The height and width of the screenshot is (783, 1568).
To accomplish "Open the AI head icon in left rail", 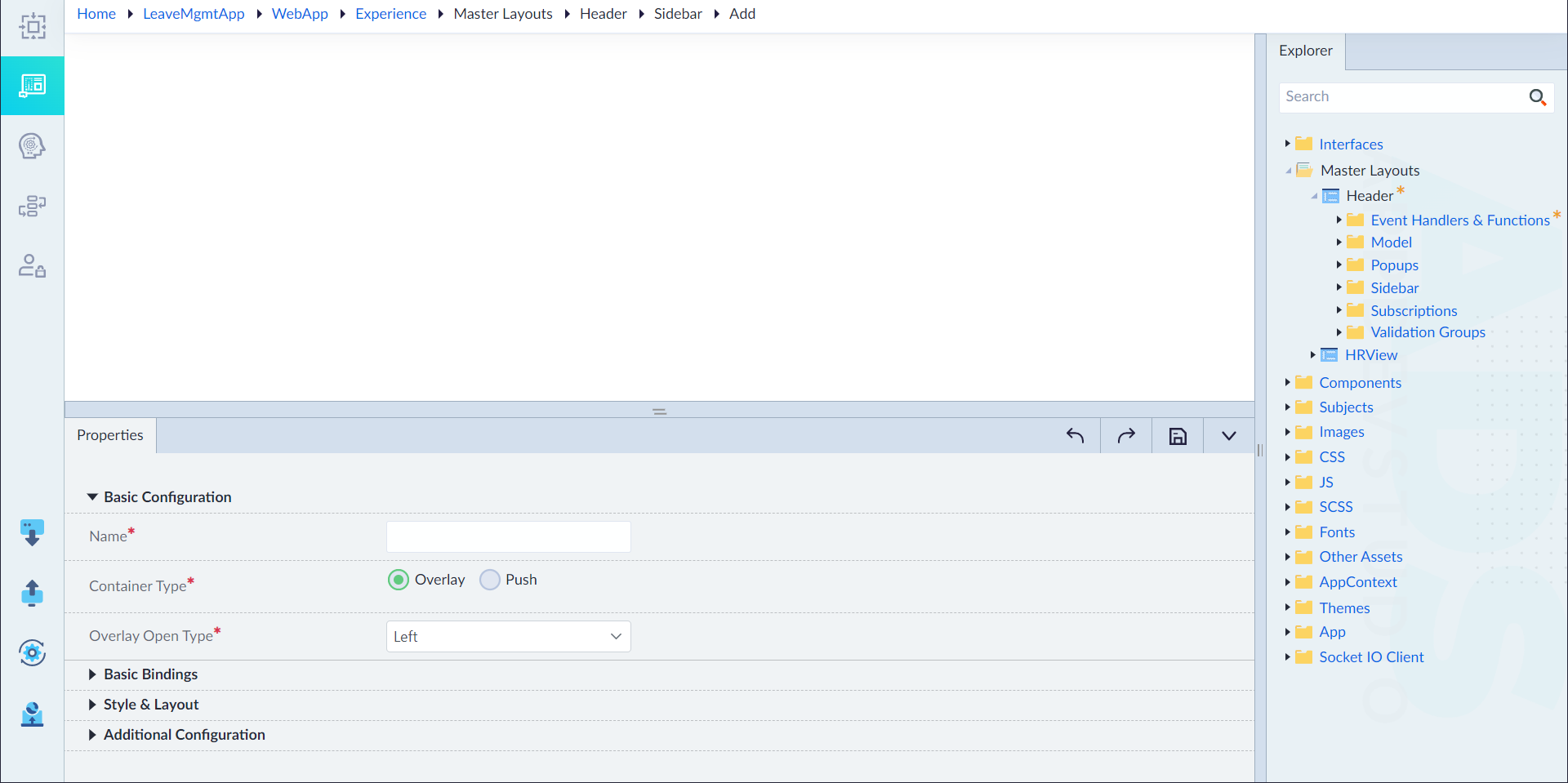I will (32, 146).
